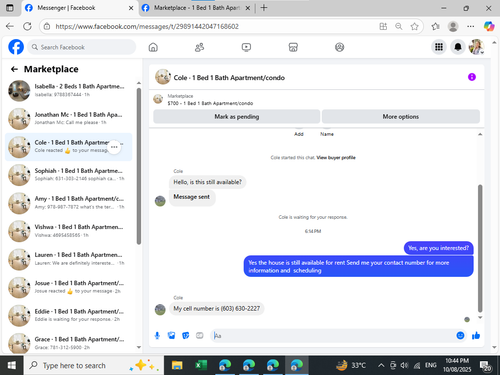Click the conversation list scrollbar
This screenshot has height=375, width=500.
[139, 166]
